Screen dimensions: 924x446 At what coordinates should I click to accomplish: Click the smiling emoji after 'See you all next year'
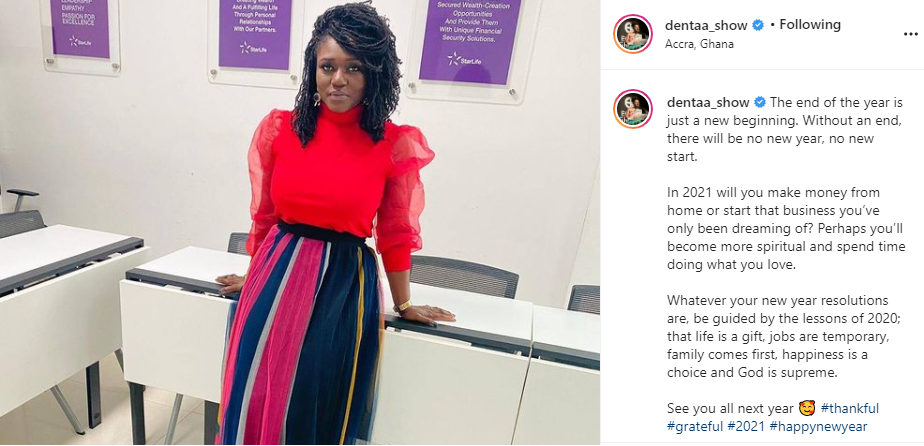(806, 408)
